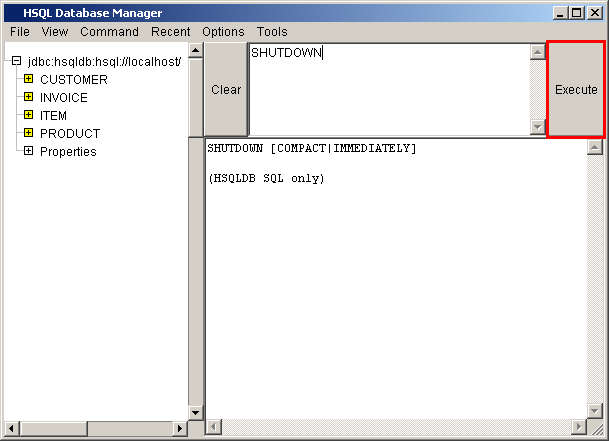Open the Recent menu
This screenshot has width=609, height=441.
pyautogui.click(x=170, y=32)
